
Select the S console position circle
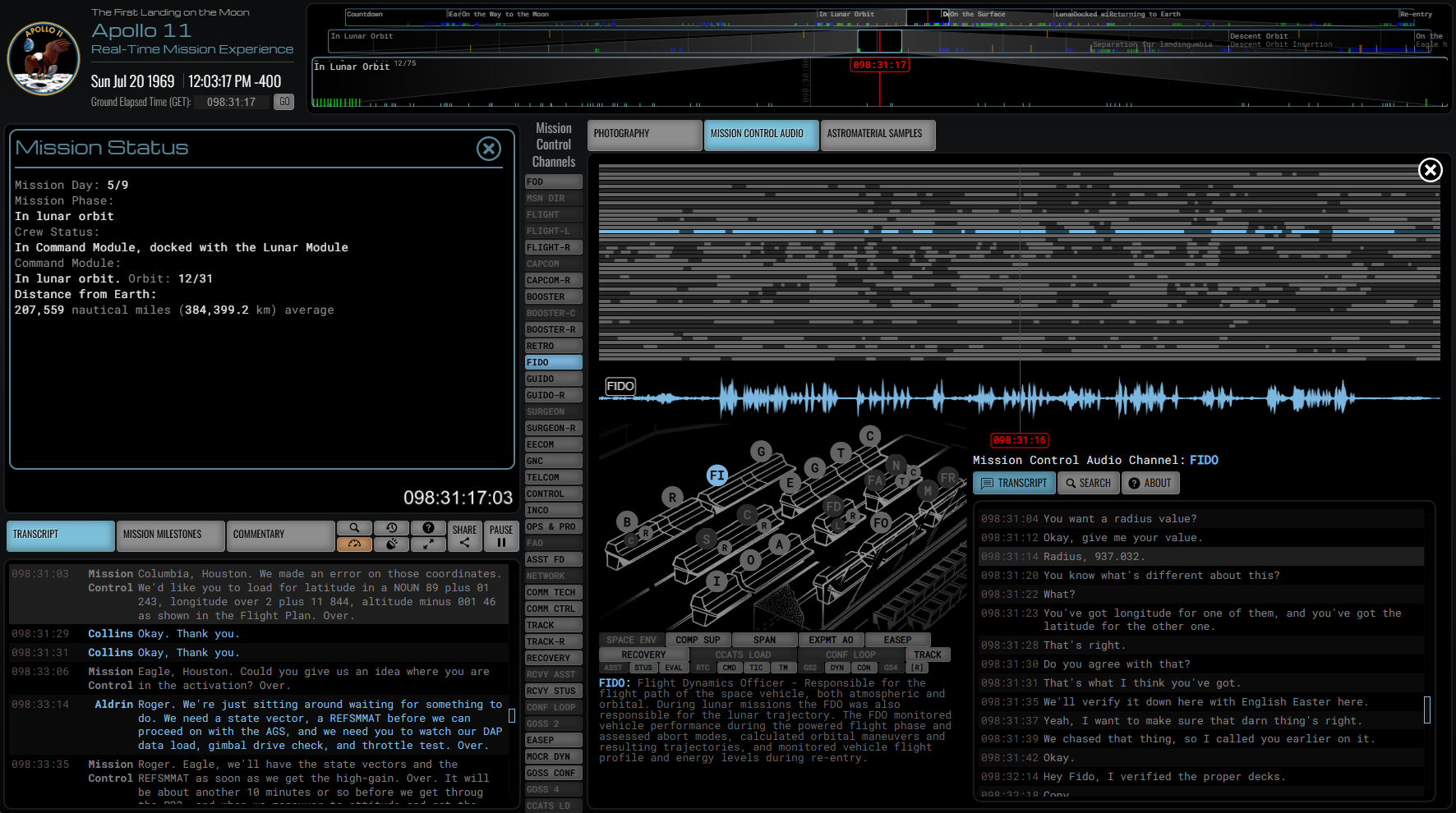706,540
